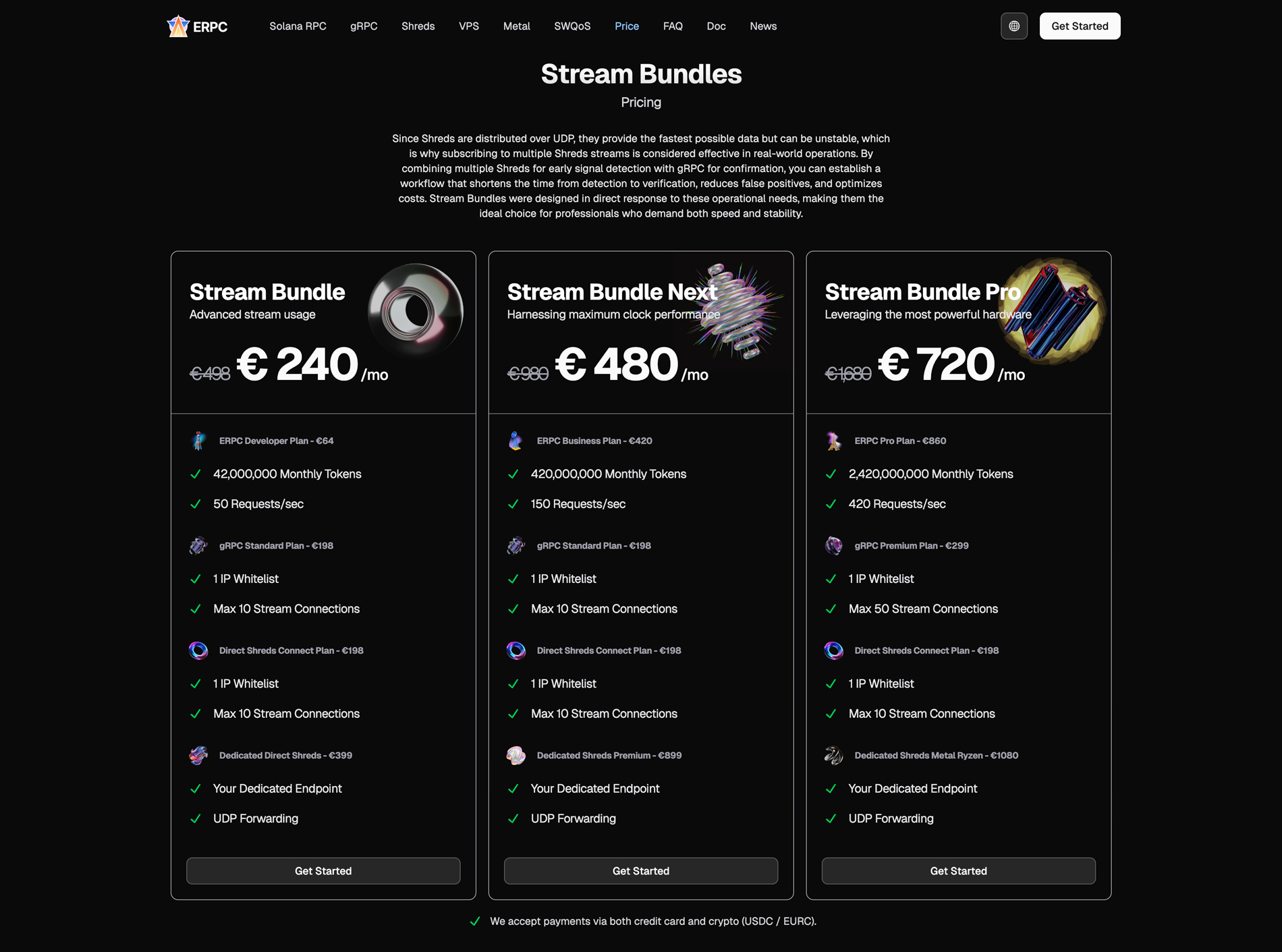Click the ERPC Developer Plan astronaut icon
This screenshot has width=1282, height=952.
point(198,441)
